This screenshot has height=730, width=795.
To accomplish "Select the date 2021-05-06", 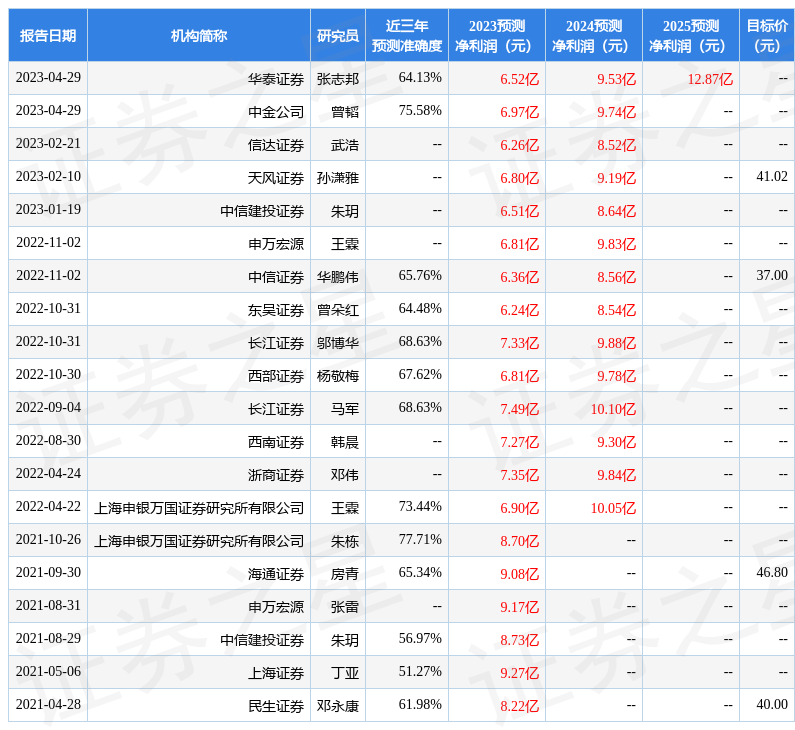I will click(x=48, y=671).
